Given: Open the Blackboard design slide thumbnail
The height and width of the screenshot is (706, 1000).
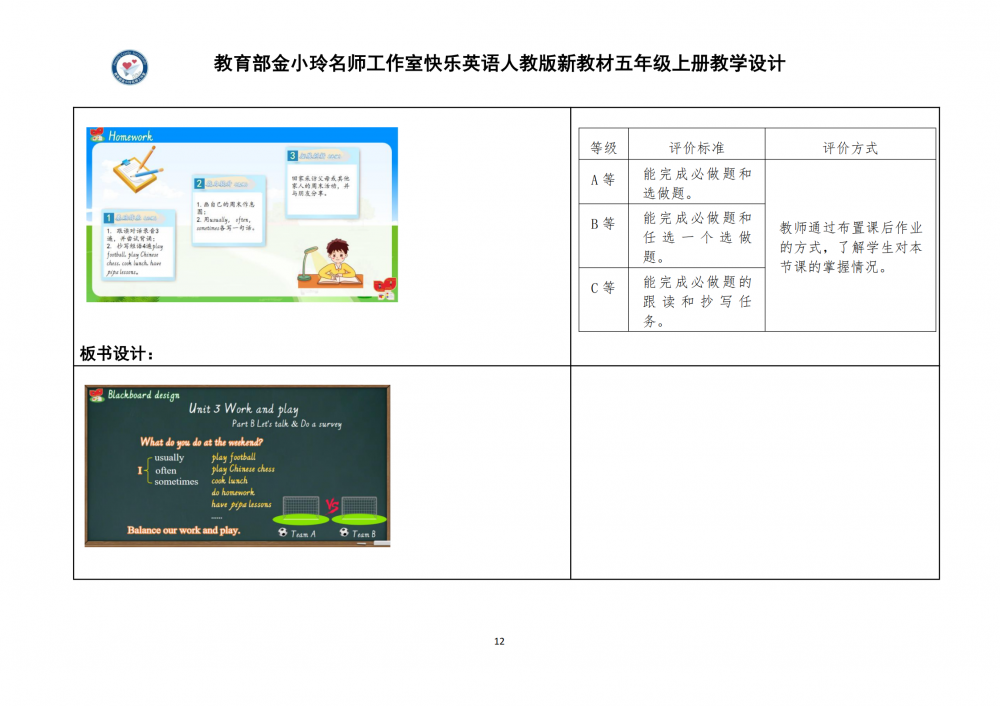Looking at the screenshot, I should [237, 466].
